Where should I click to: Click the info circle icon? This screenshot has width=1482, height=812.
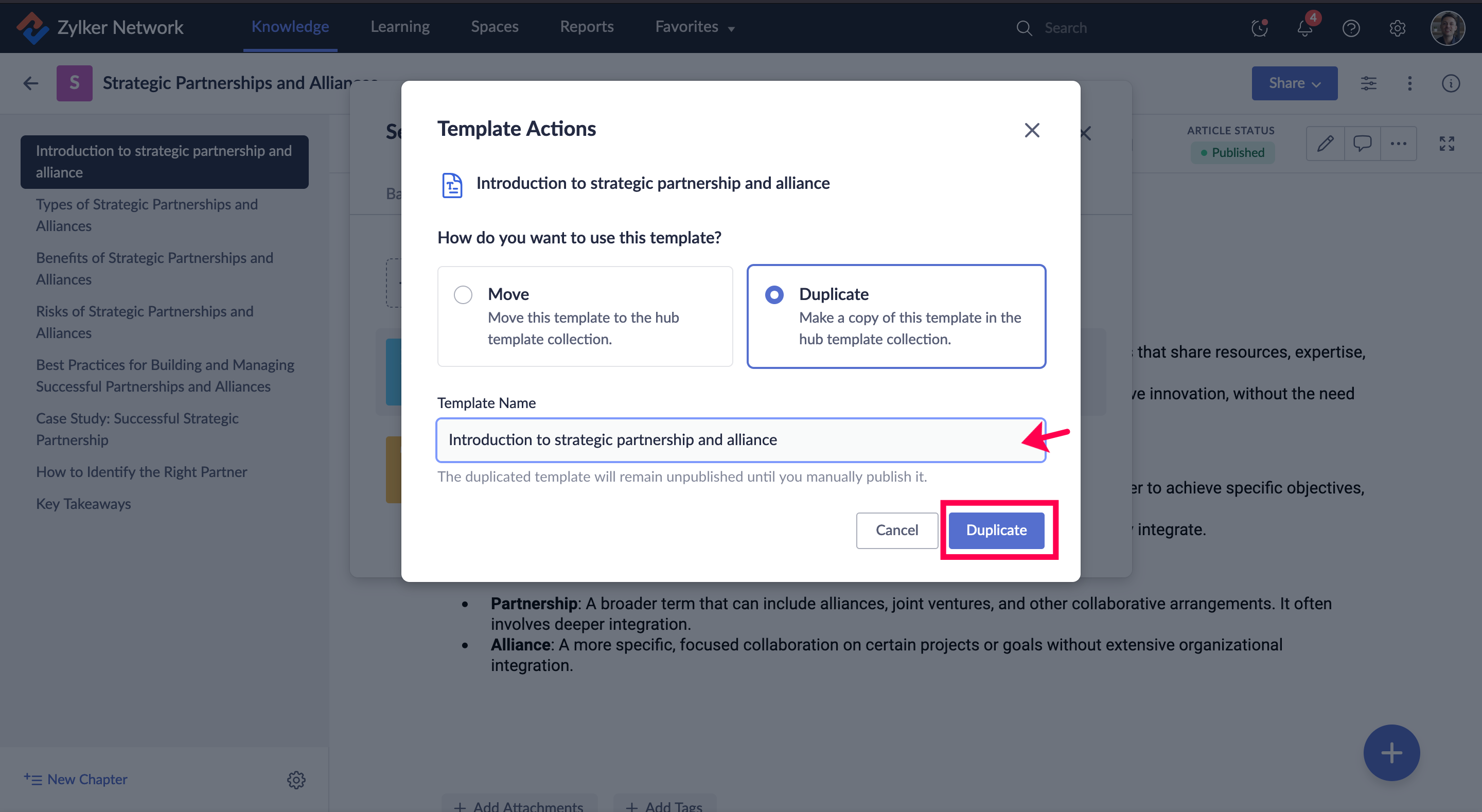(x=1451, y=83)
